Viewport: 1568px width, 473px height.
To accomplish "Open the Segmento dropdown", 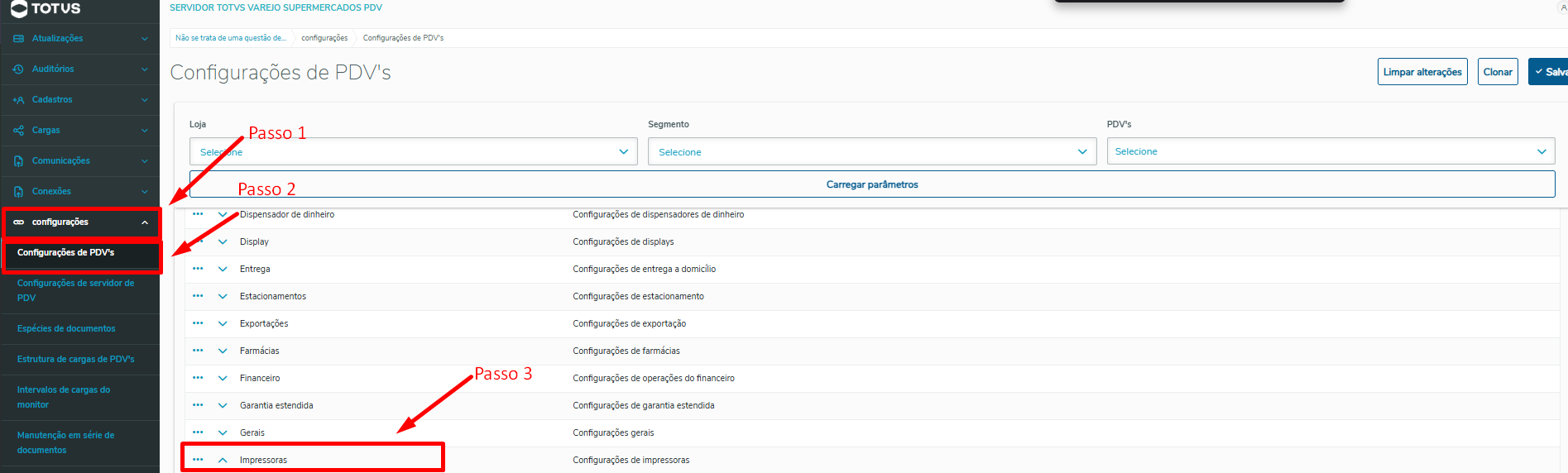I will (872, 151).
